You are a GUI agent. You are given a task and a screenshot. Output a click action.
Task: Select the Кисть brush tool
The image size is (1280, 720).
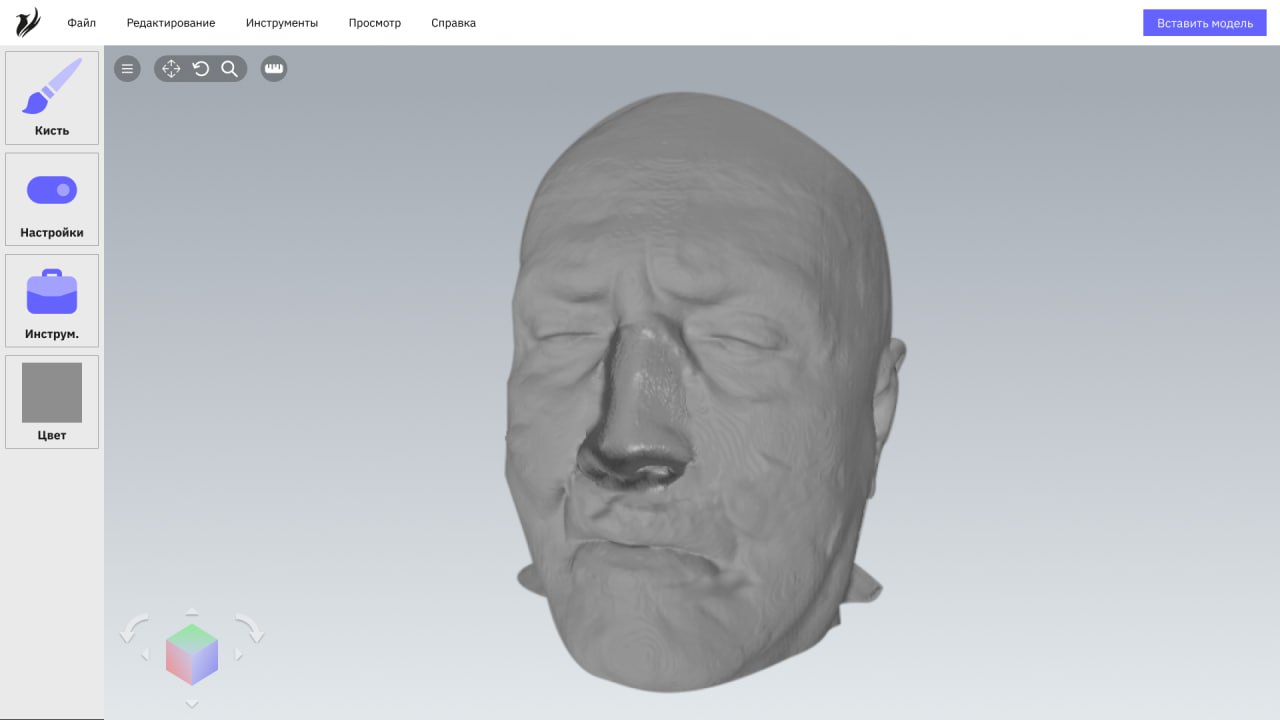[x=52, y=98]
